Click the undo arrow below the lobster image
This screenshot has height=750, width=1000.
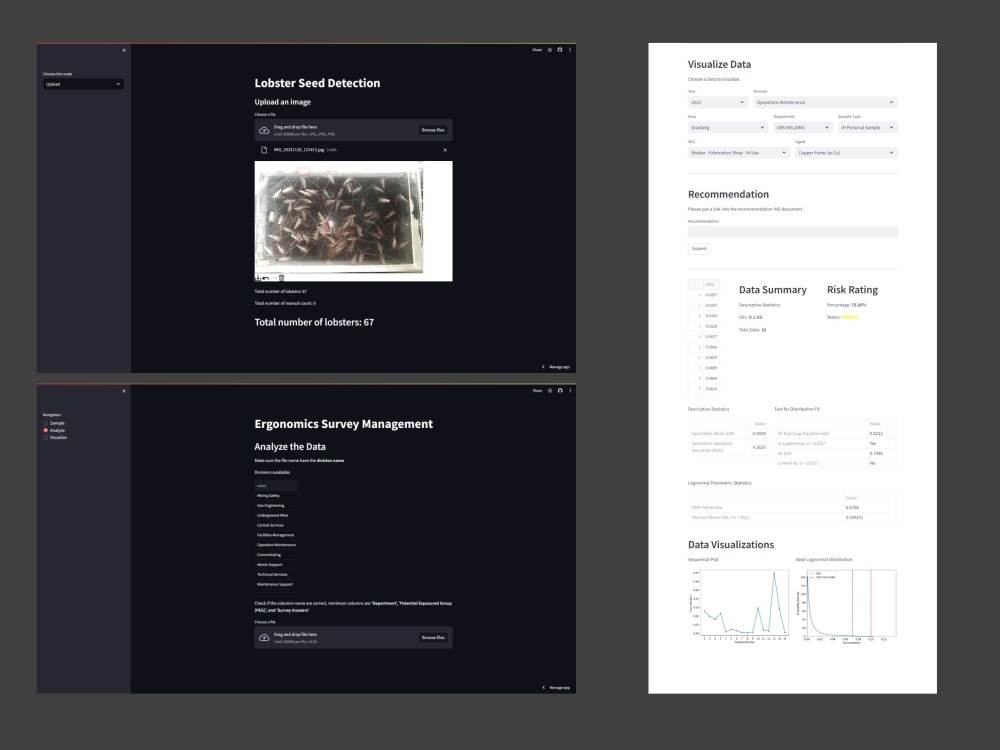[x=265, y=278]
